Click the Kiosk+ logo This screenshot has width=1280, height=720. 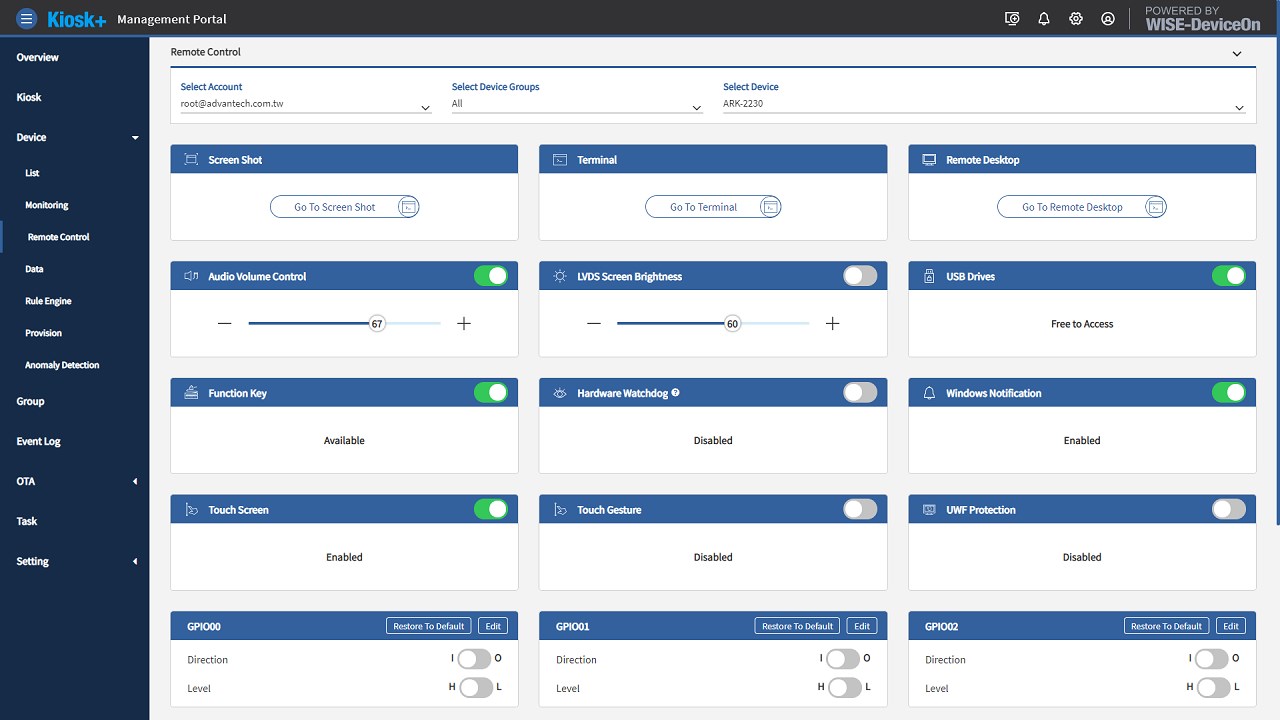click(x=76, y=19)
